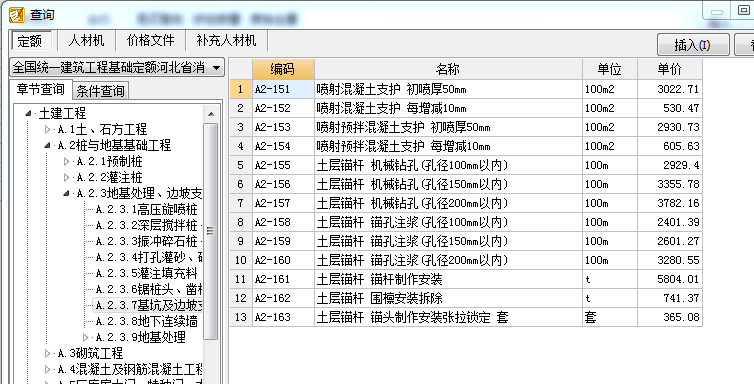Viewport: 754px width, 384px height.
Task: Click row number 13 header
Action: pyautogui.click(x=241, y=317)
